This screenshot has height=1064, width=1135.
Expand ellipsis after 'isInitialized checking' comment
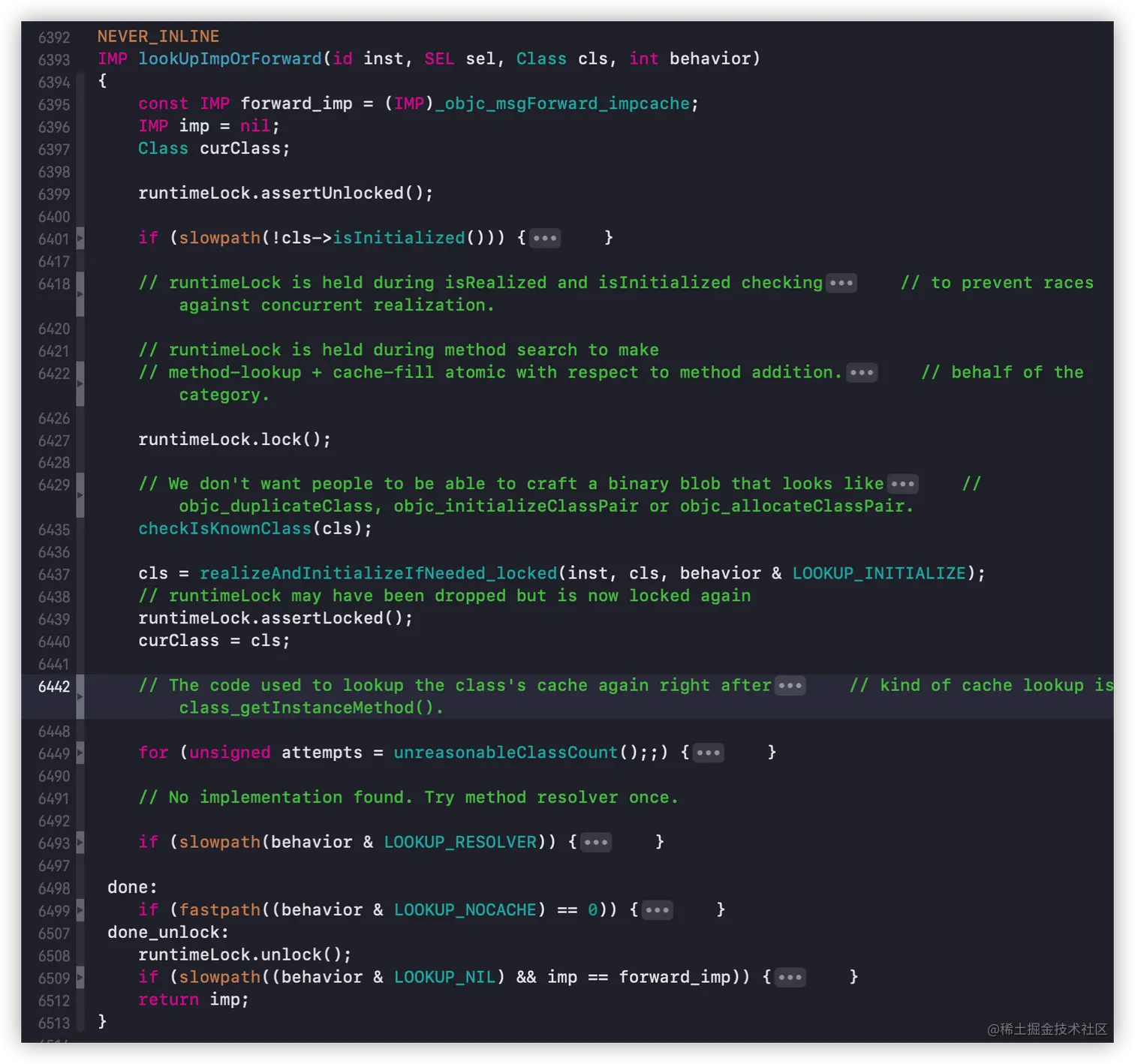841,284
